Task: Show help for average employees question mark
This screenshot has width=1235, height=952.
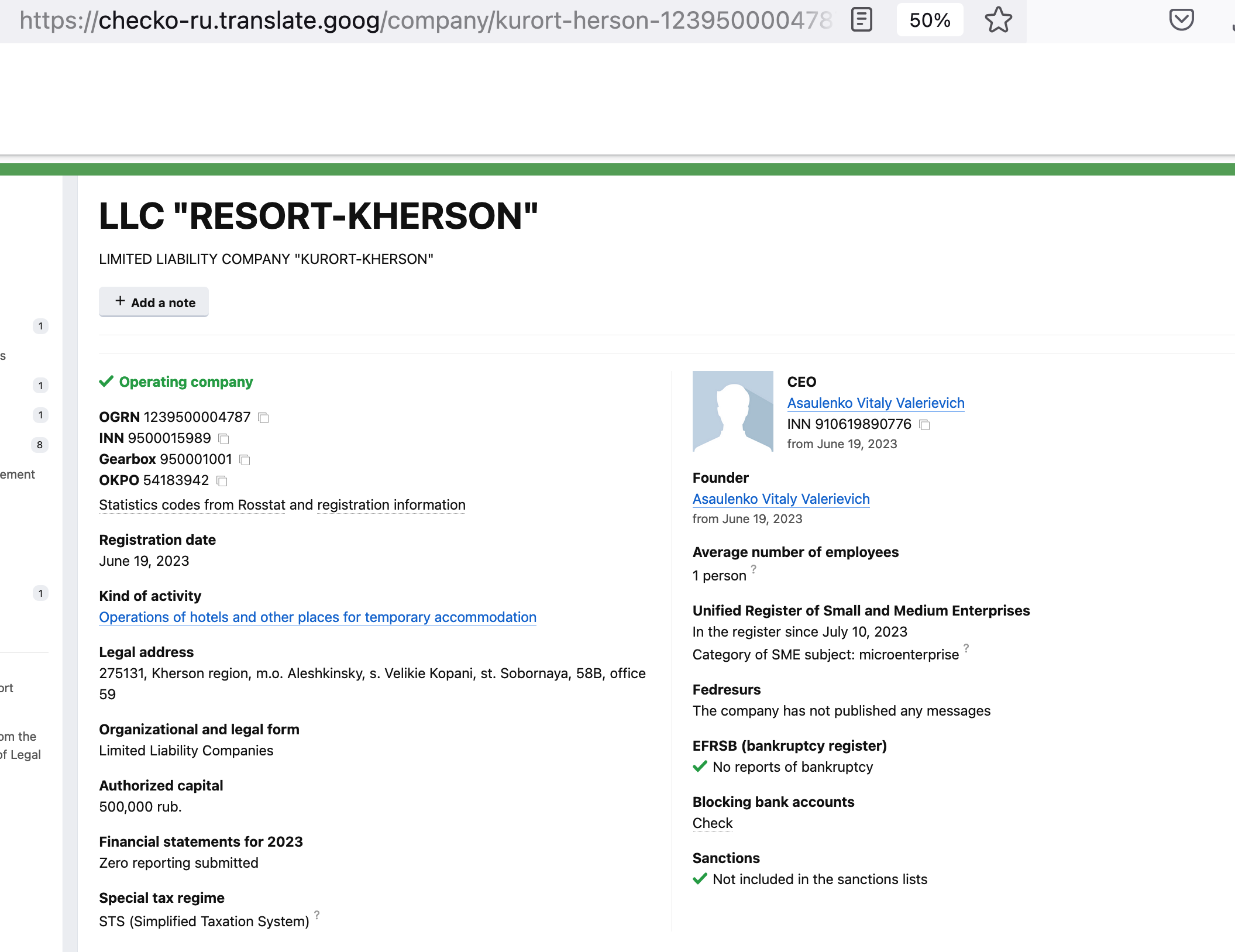Action: point(754,569)
